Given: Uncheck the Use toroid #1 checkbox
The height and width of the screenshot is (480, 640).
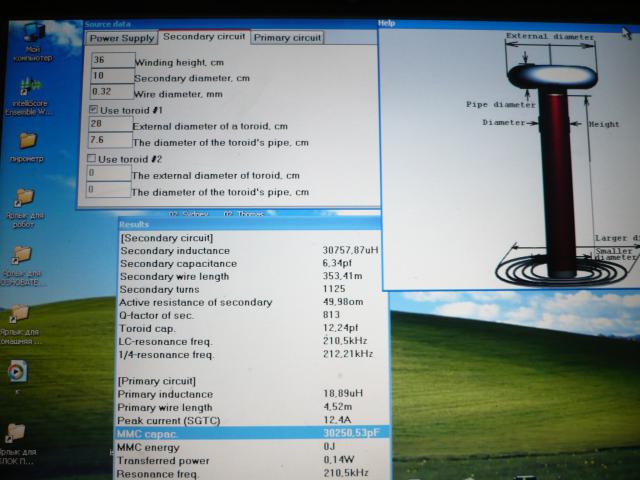Looking at the screenshot, I should [94, 109].
